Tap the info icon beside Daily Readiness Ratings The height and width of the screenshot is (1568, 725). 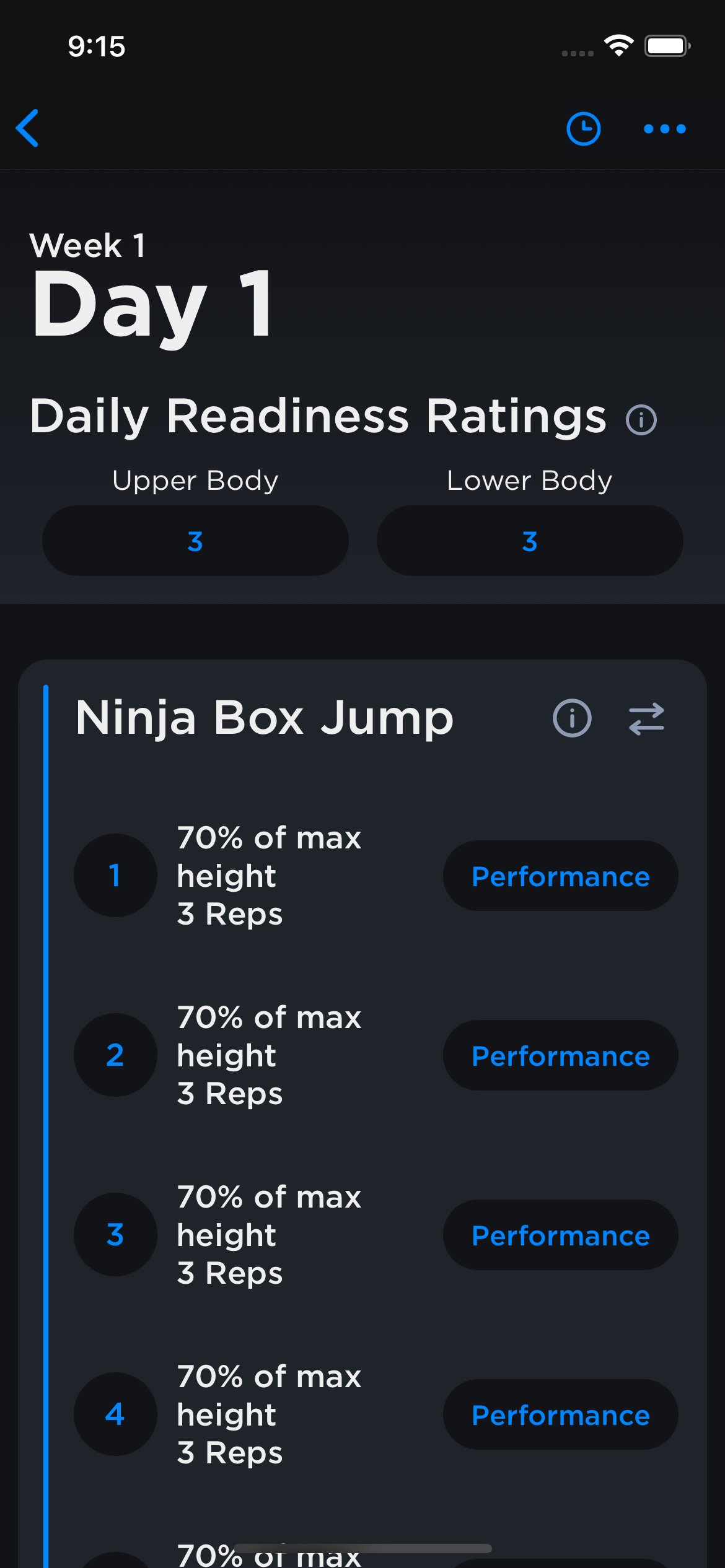pos(641,420)
